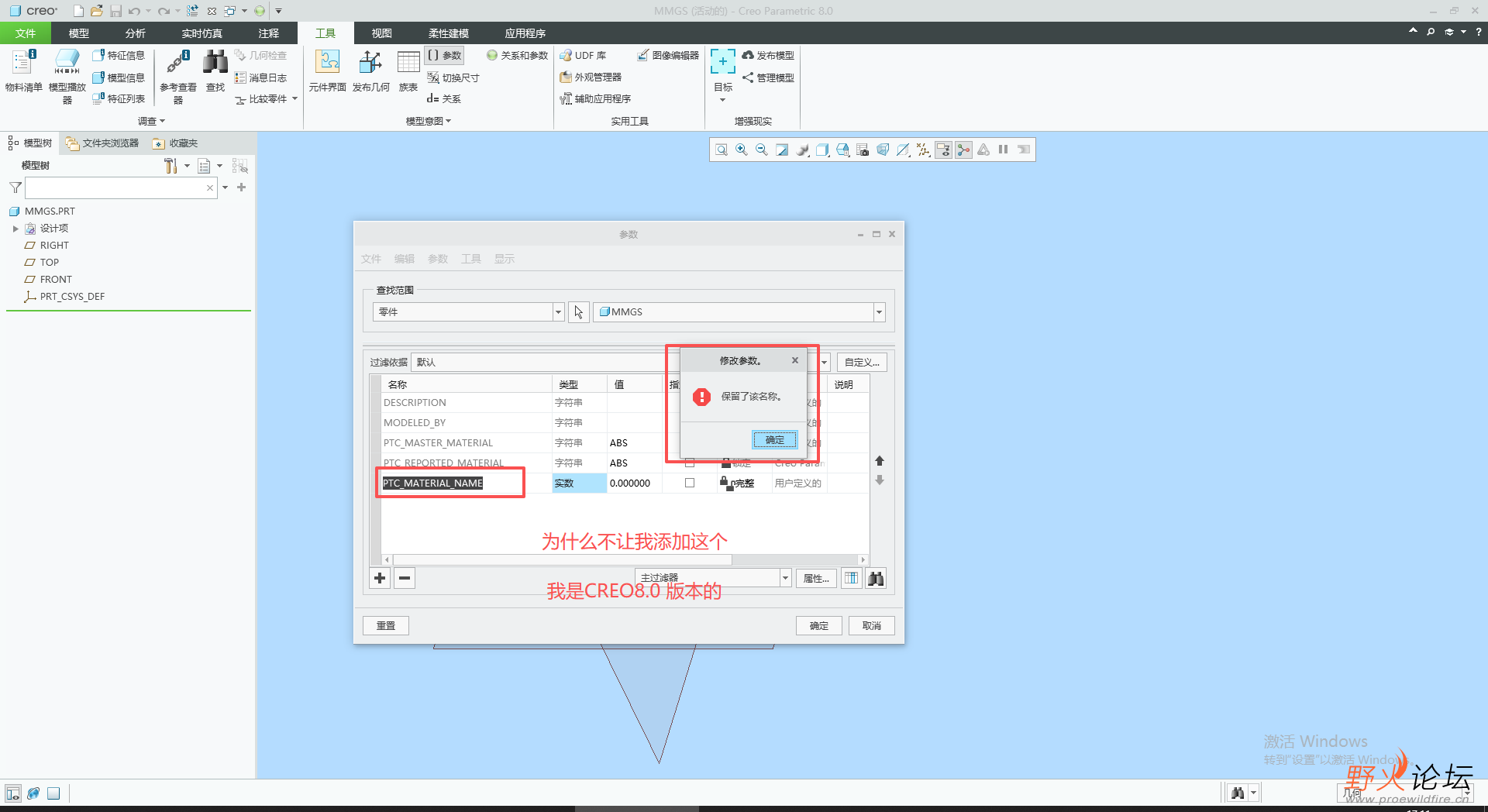
Task: Open the 族表 family table
Action: click(x=408, y=71)
